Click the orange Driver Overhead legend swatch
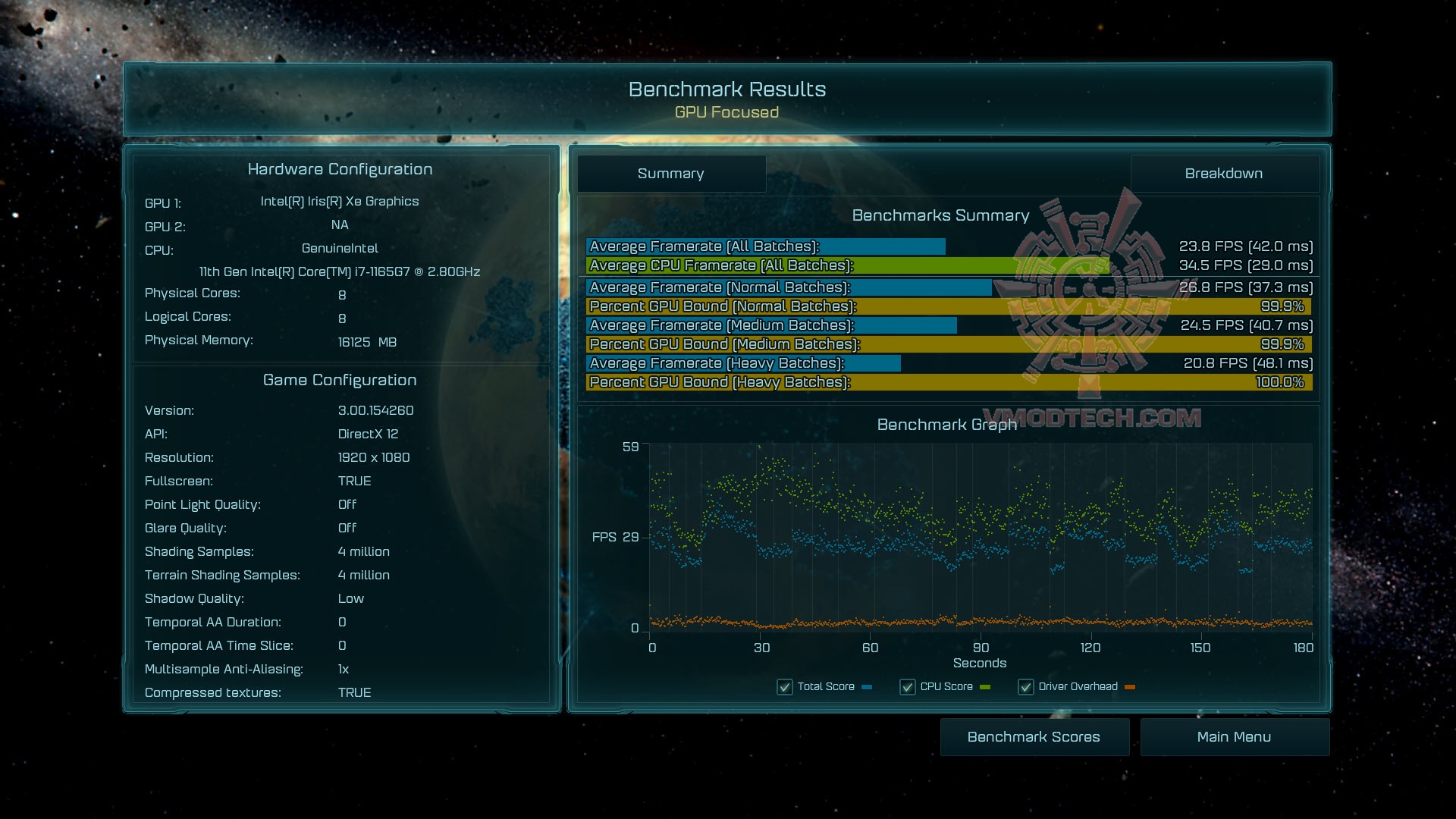The height and width of the screenshot is (819, 1456). click(x=1130, y=687)
